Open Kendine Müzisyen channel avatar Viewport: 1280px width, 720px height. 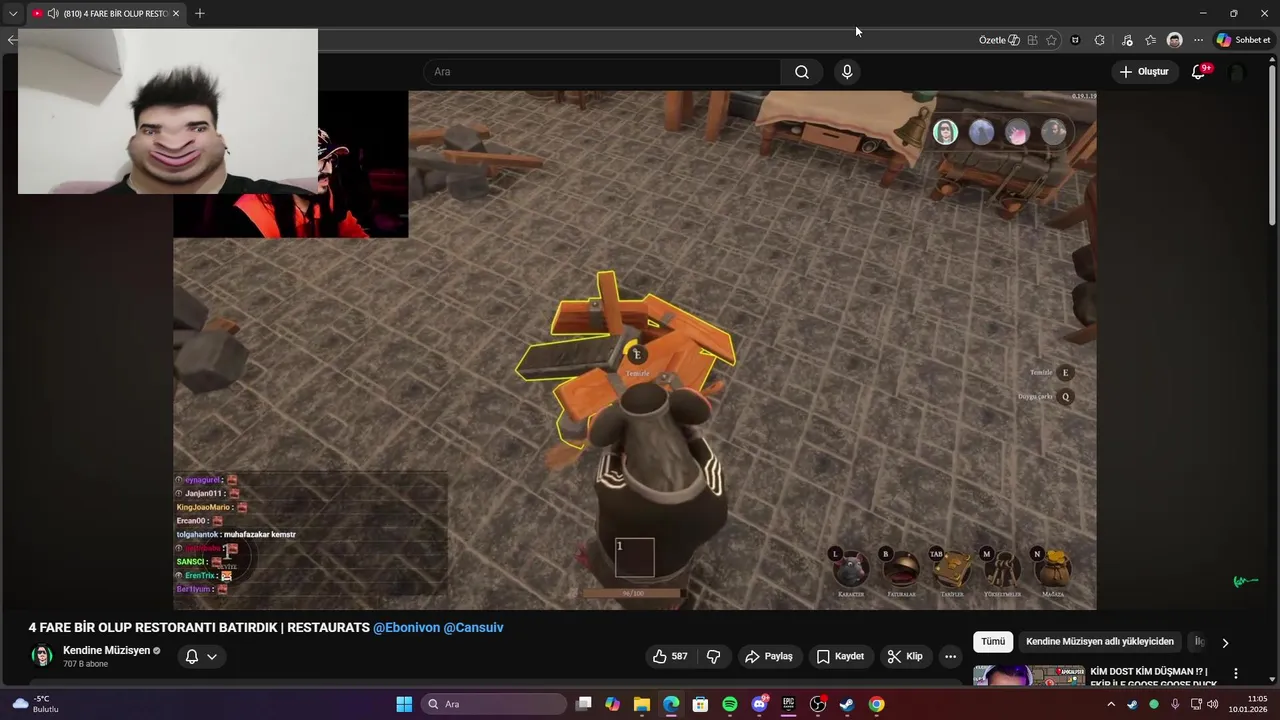pos(42,656)
